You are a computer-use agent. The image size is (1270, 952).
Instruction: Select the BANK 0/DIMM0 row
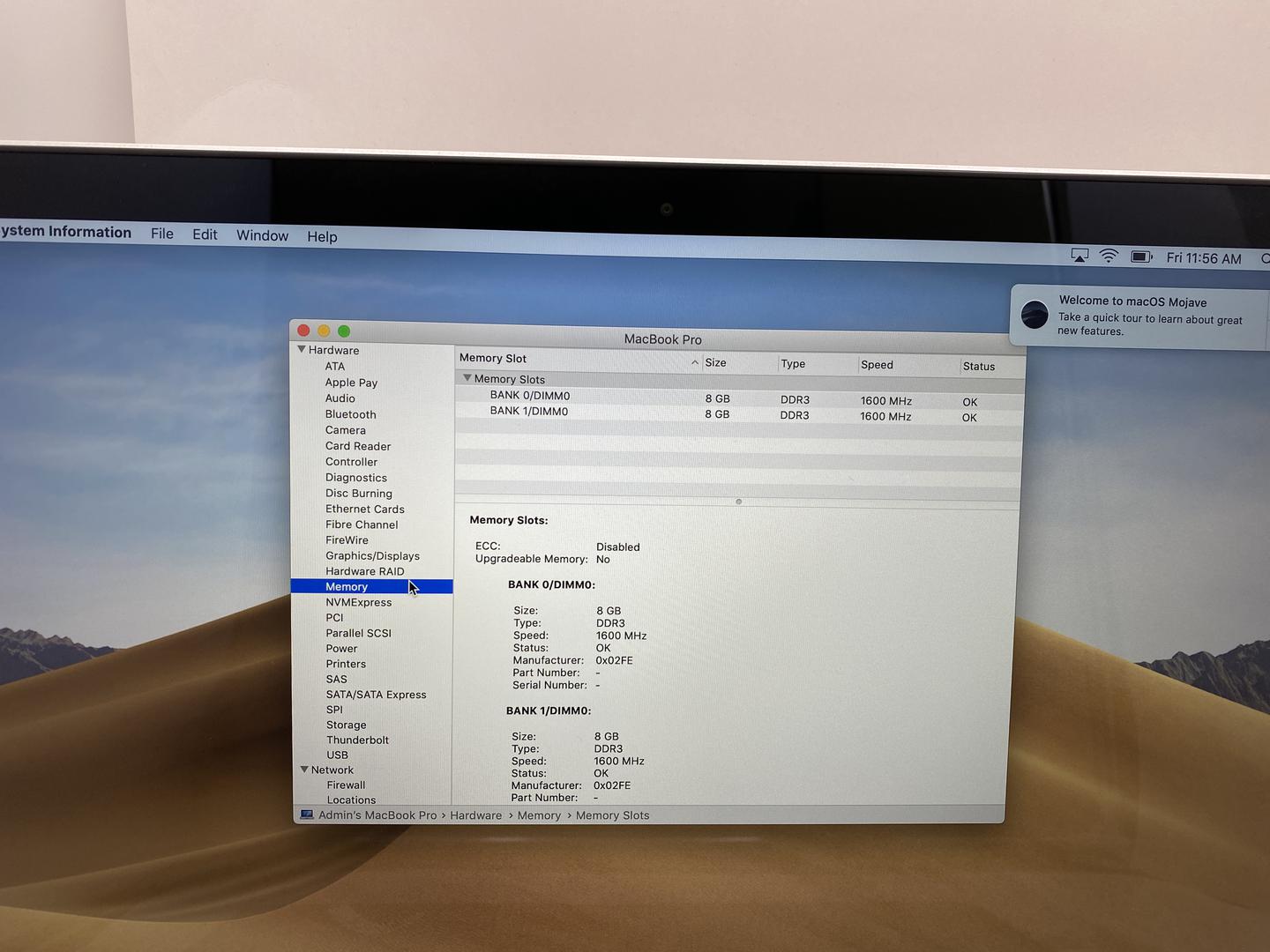pyautogui.click(x=739, y=398)
